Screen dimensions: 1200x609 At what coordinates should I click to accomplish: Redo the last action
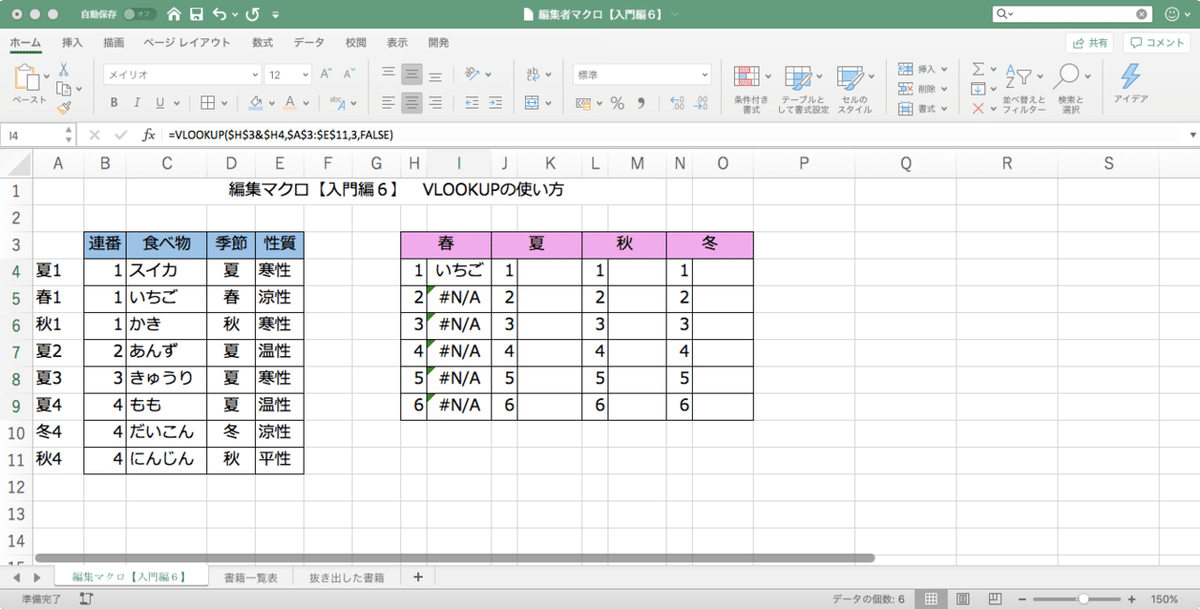tap(253, 15)
